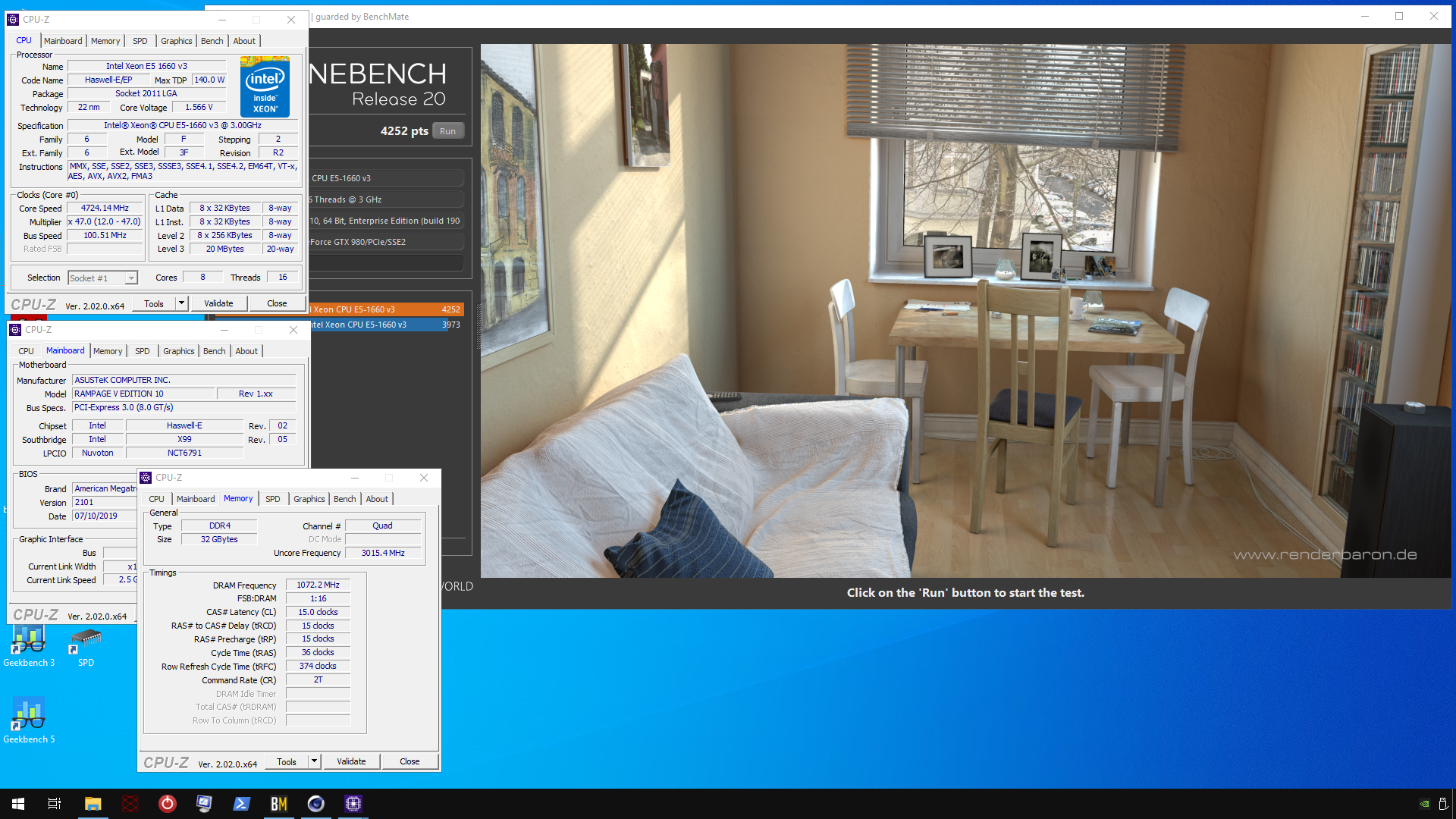Switch to CPU-Z via purple chip icon
Viewport: 1456px width, 819px height.
353,804
